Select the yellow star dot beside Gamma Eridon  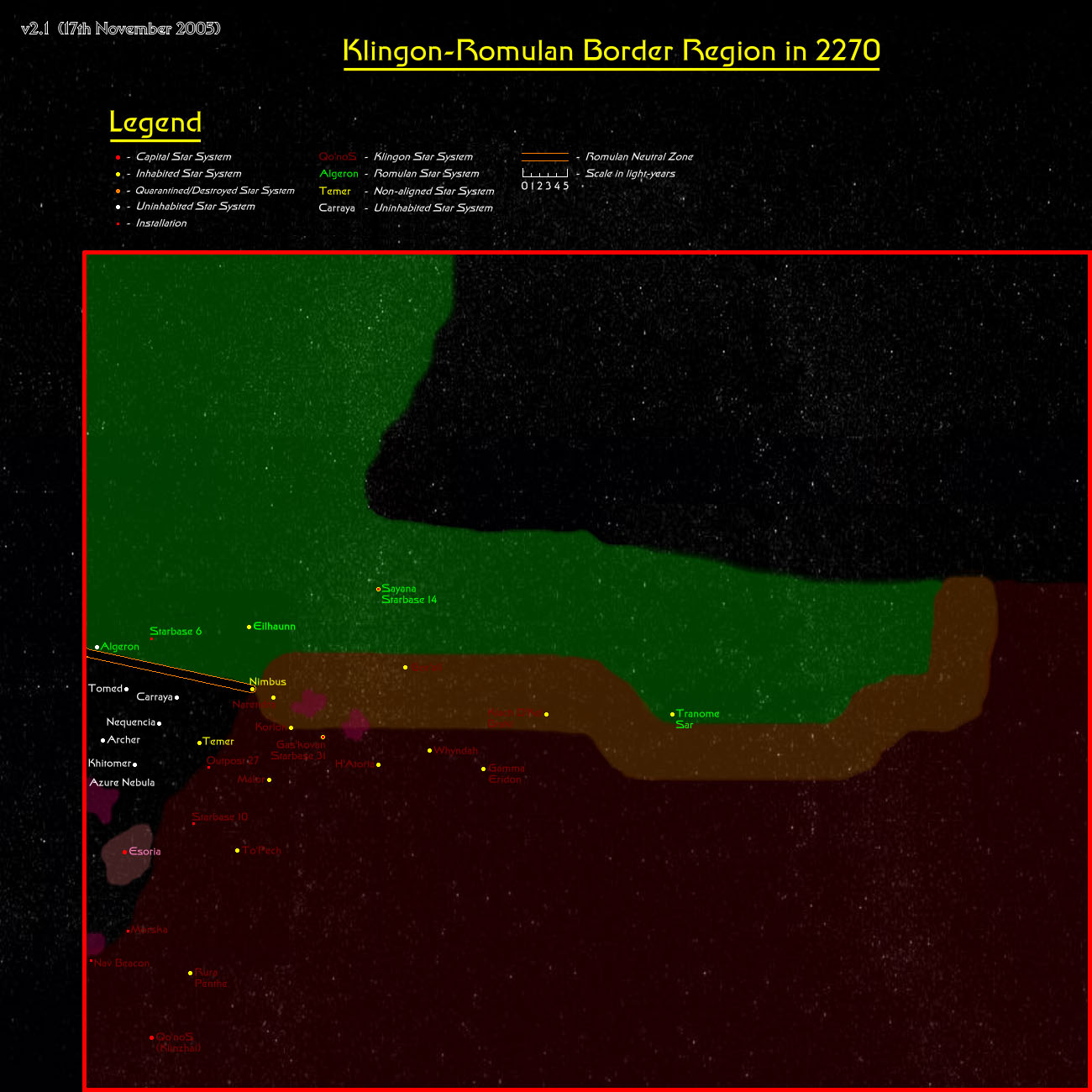point(483,769)
